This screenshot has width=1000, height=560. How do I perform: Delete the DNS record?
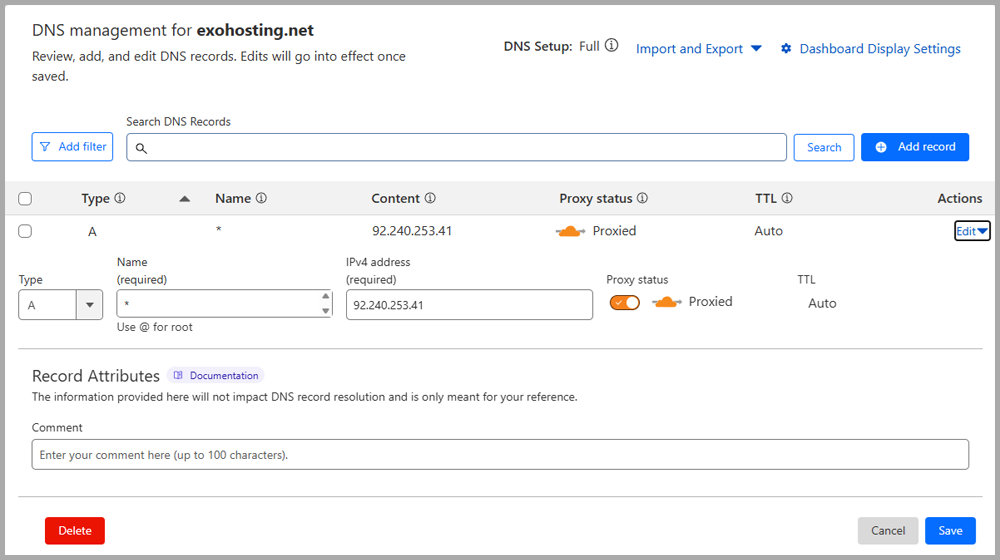[x=75, y=531]
